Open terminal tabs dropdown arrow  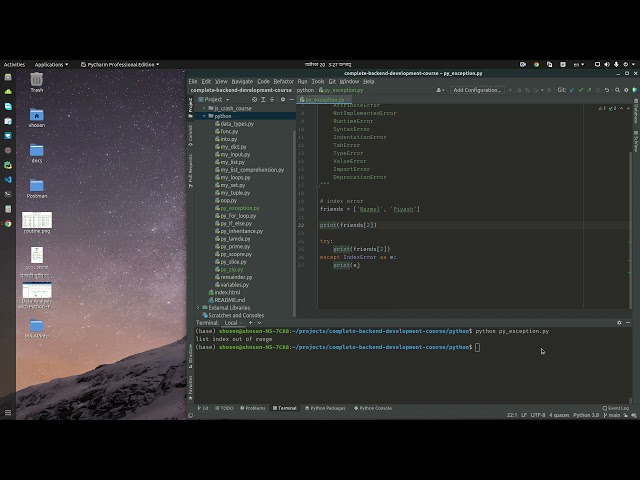[259, 322]
